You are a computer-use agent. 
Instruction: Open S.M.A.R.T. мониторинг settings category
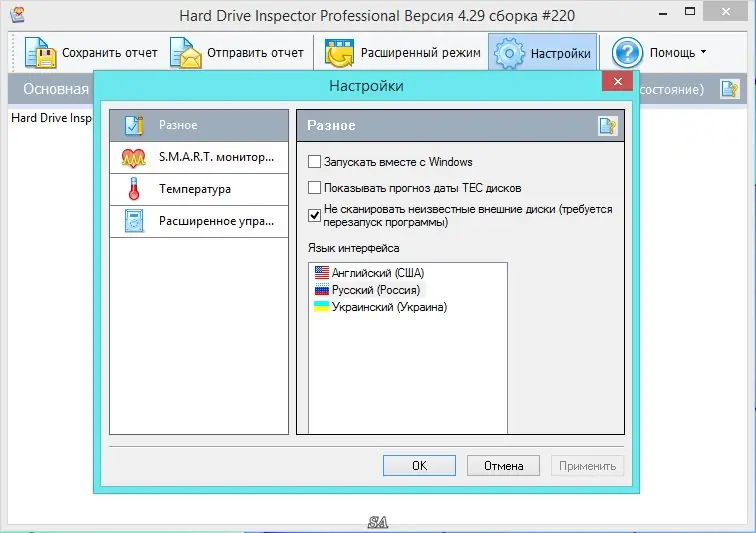tap(199, 157)
